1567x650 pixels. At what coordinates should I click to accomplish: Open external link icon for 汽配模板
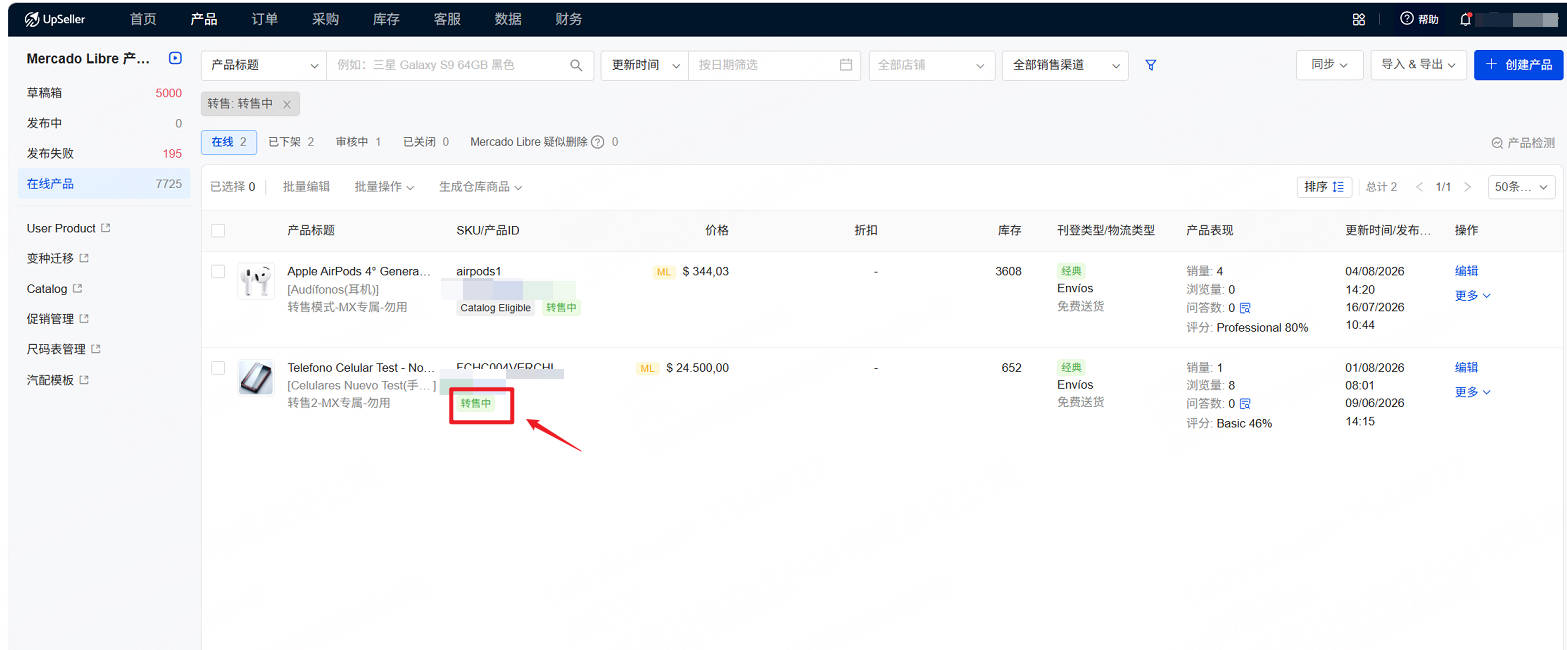[84, 380]
